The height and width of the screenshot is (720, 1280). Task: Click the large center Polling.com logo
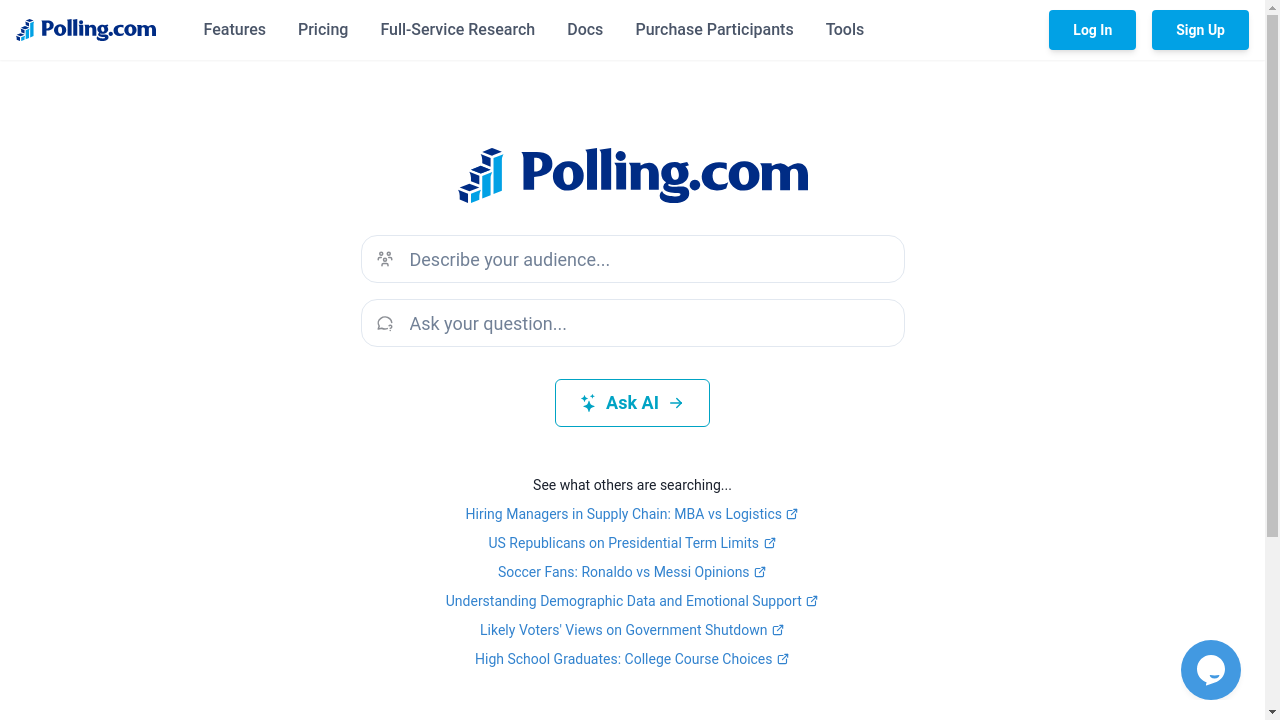pos(633,175)
